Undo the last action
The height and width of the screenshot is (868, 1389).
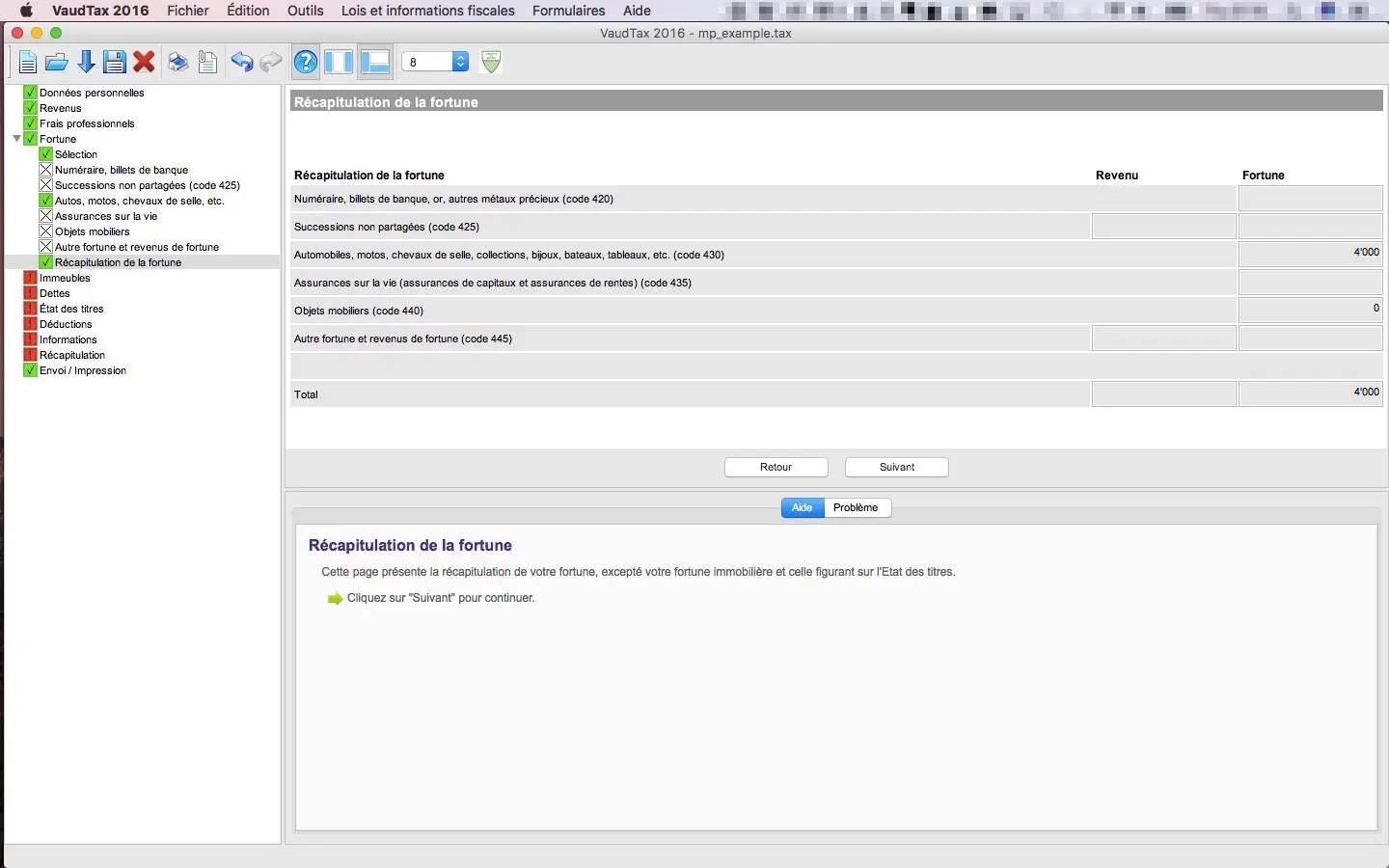tap(242, 63)
